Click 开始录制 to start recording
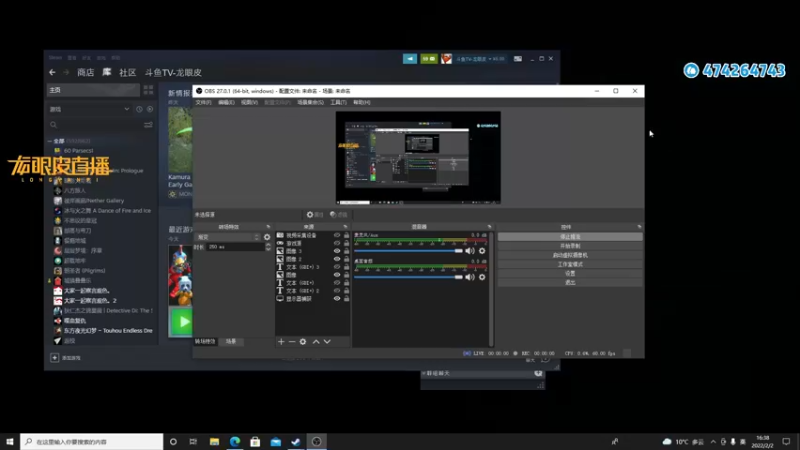800x450 pixels. coord(570,246)
